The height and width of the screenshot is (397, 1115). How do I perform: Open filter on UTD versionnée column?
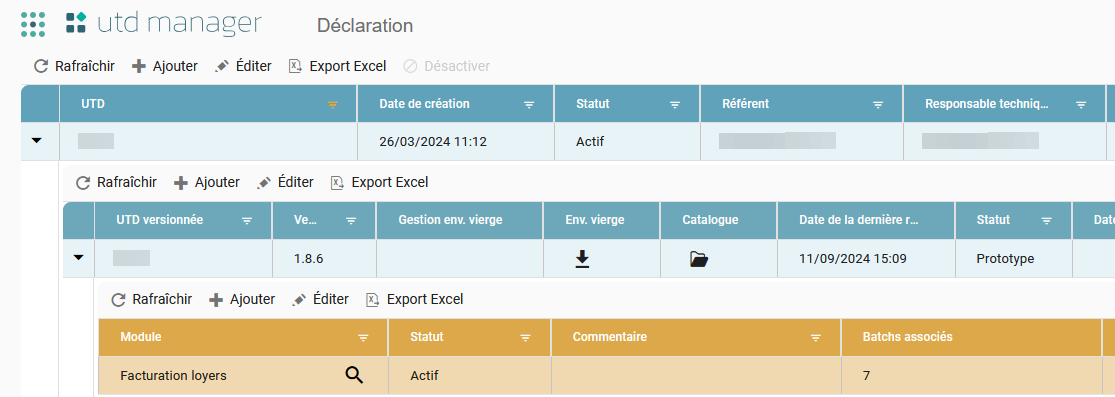(x=247, y=221)
